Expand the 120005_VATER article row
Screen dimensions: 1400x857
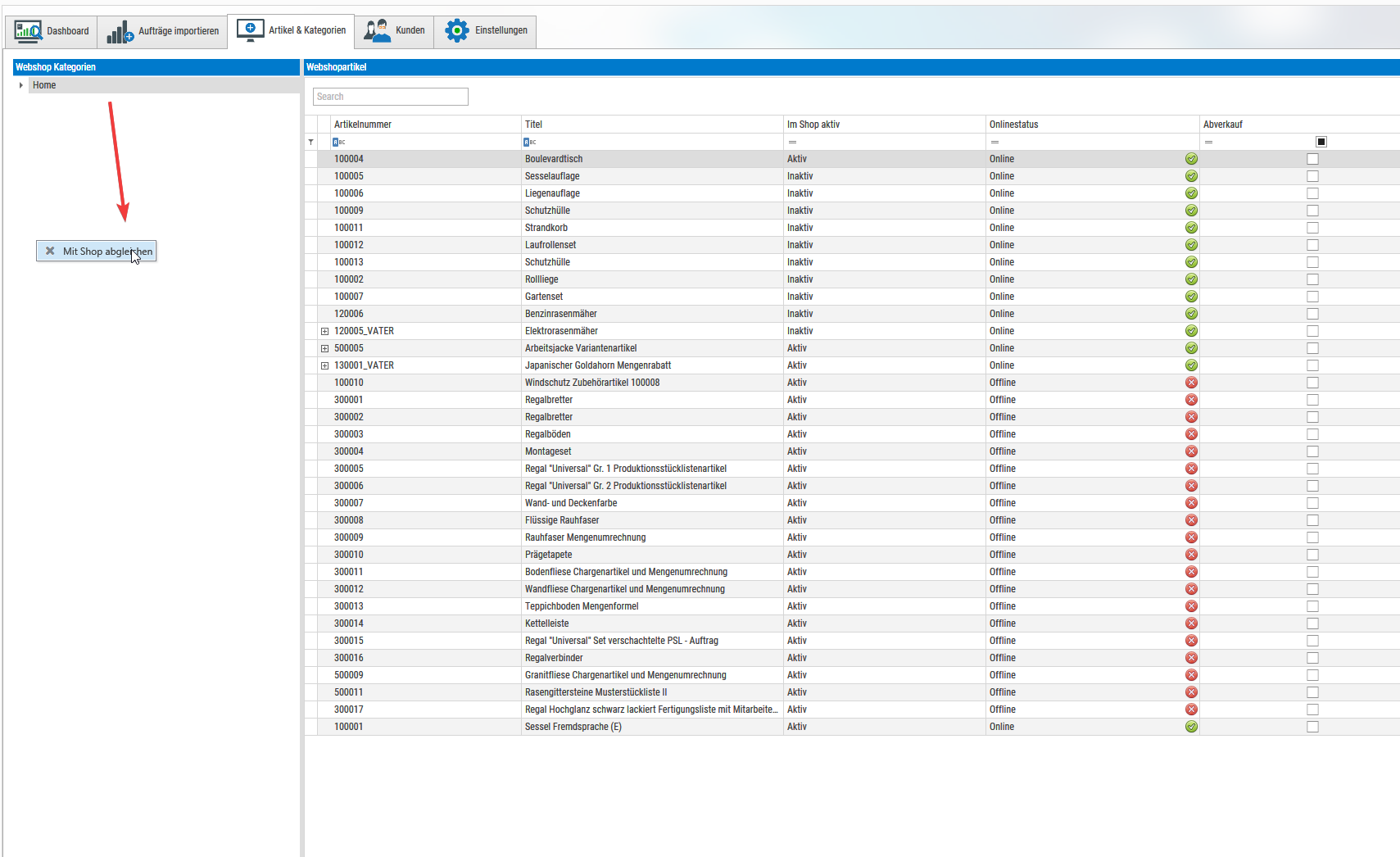pyautogui.click(x=324, y=331)
